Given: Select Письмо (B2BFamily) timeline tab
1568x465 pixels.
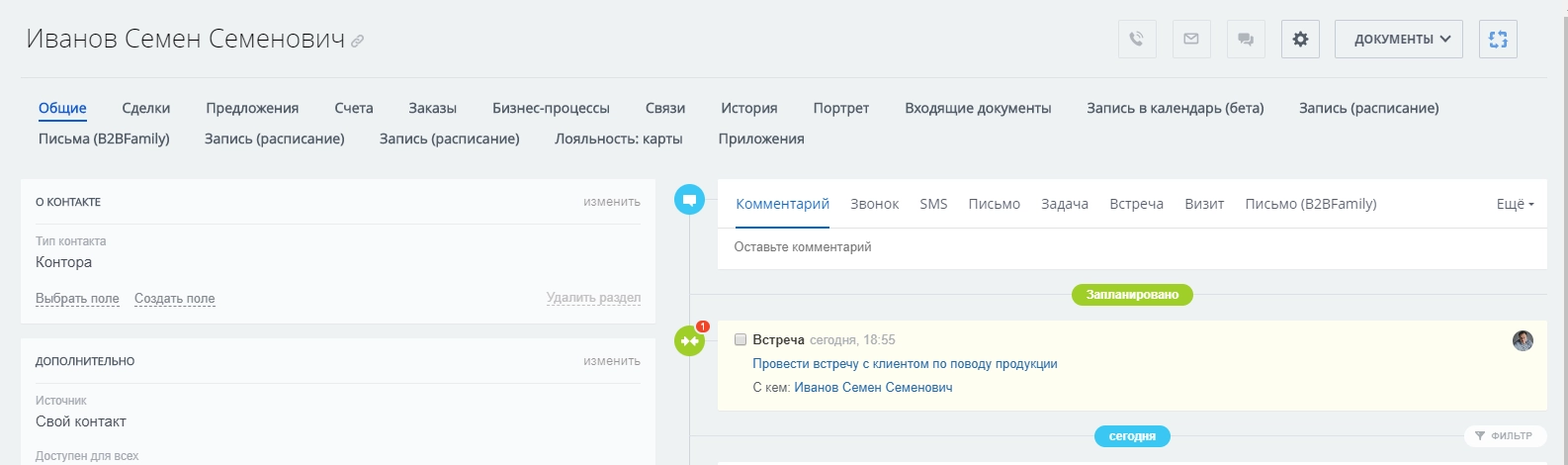Looking at the screenshot, I should (1311, 204).
